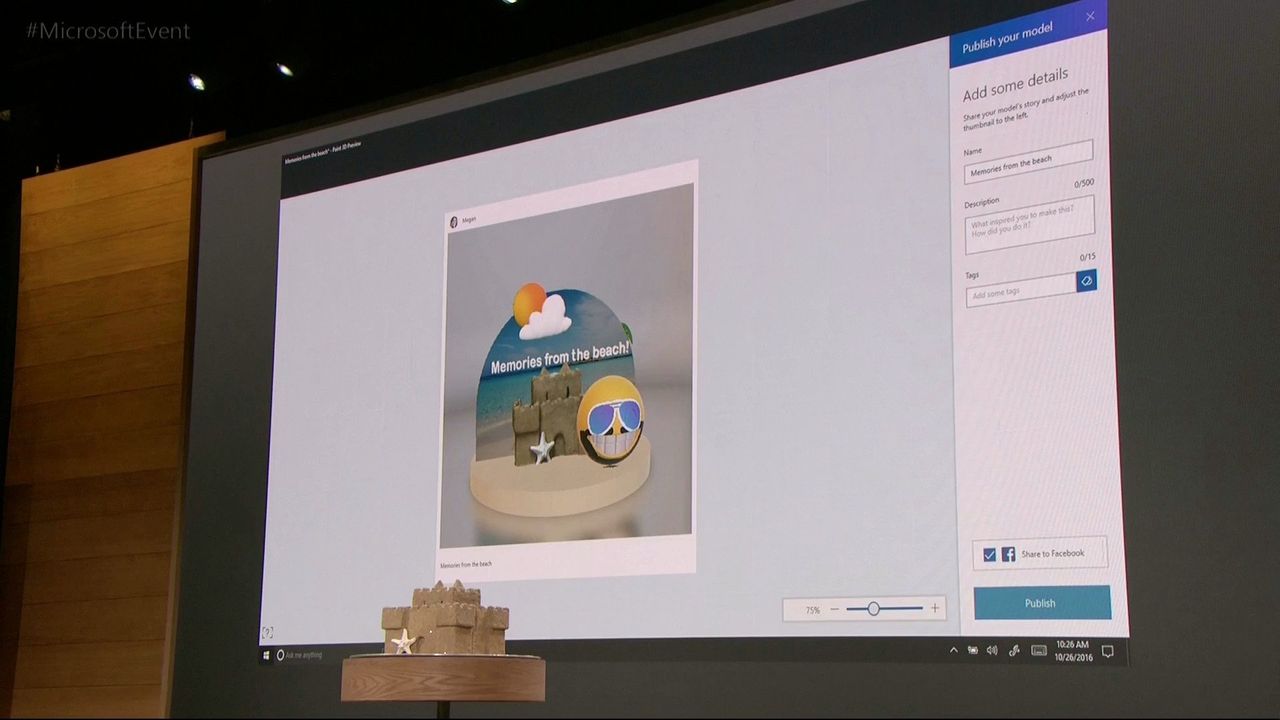The image size is (1280, 720).
Task: Click the 'Add some tags' field
Action: point(1021,290)
